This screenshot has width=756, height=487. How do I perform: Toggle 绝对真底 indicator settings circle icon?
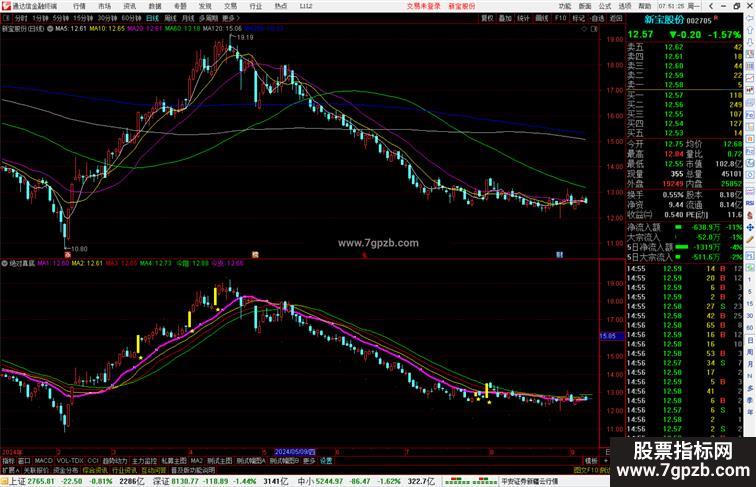tap(4, 263)
